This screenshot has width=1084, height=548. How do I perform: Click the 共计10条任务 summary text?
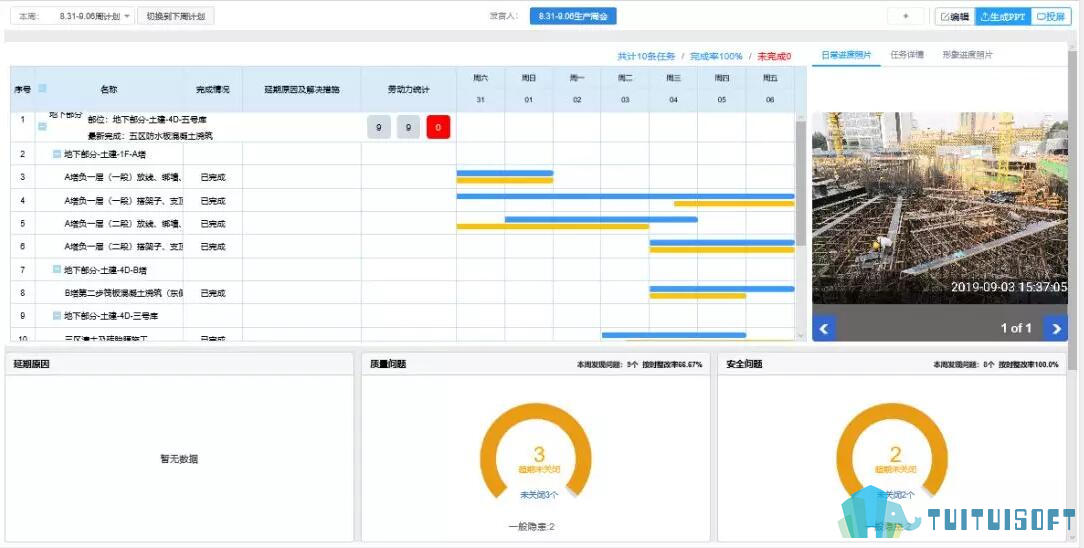point(646,56)
